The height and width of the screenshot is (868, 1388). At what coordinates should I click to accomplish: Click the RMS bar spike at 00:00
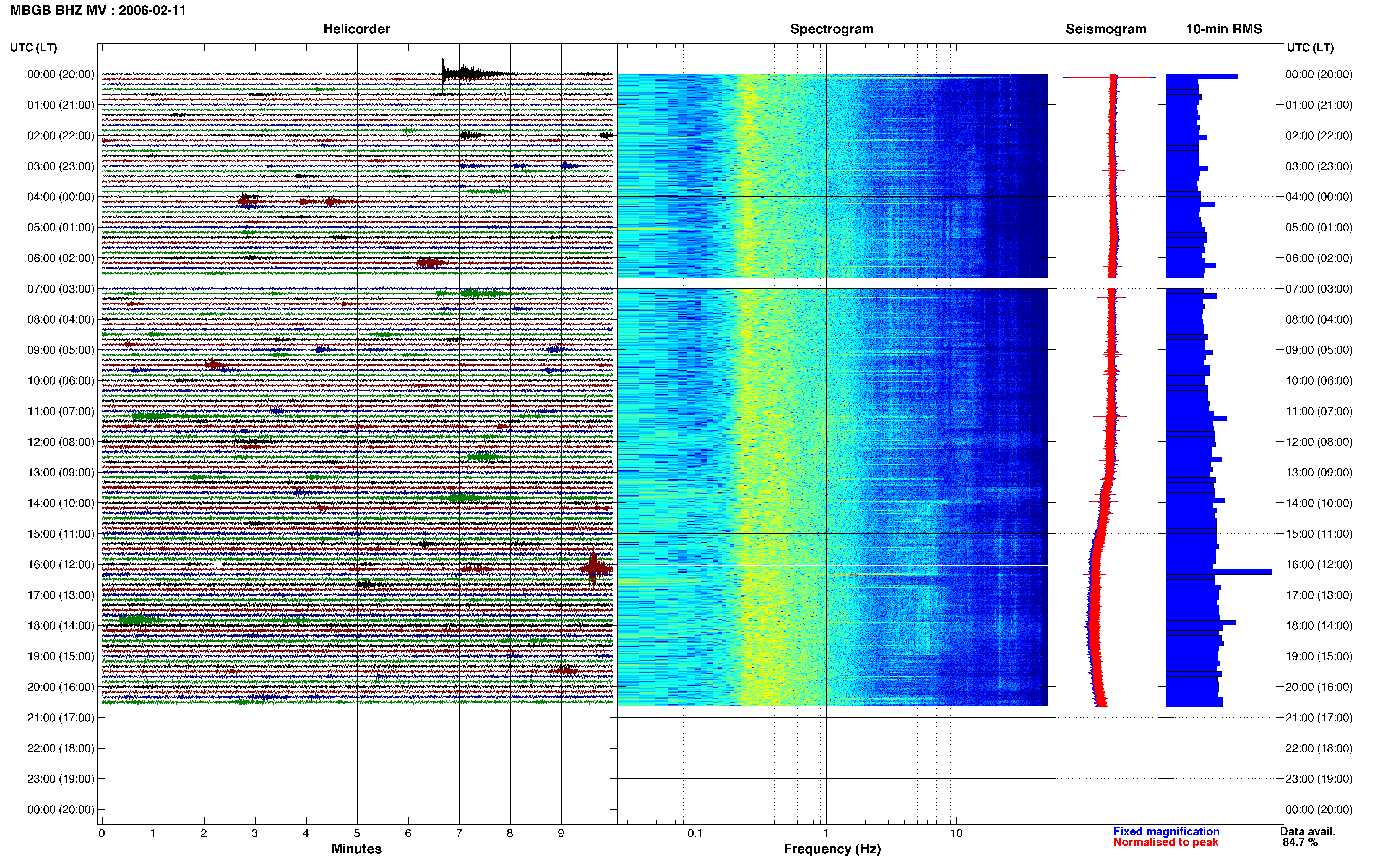(x=1202, y=76)
